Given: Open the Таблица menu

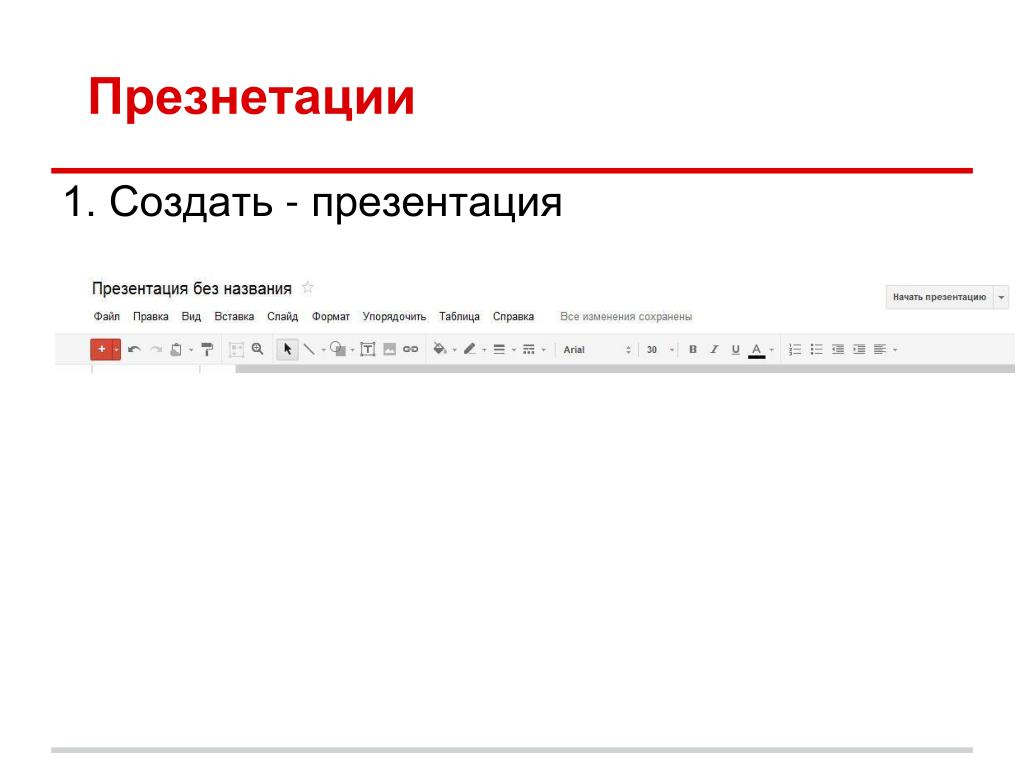Looking at the screenshot, I should pos(459,317).
